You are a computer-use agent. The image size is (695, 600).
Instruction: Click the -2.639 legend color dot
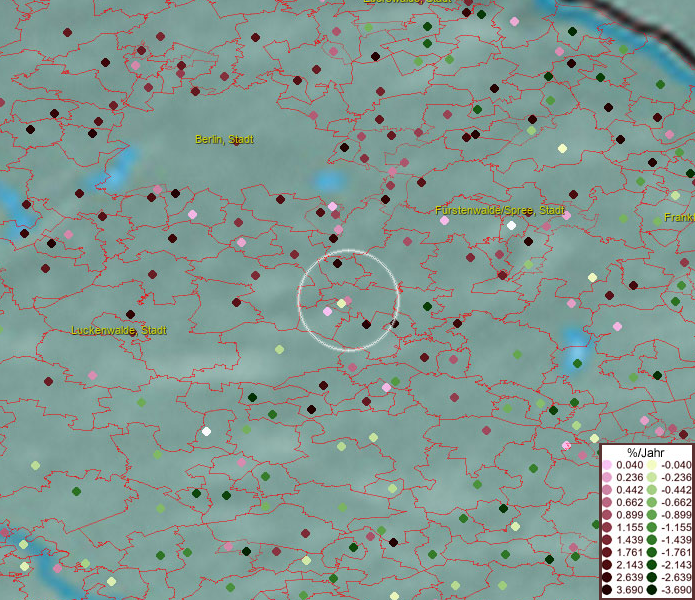652,577
